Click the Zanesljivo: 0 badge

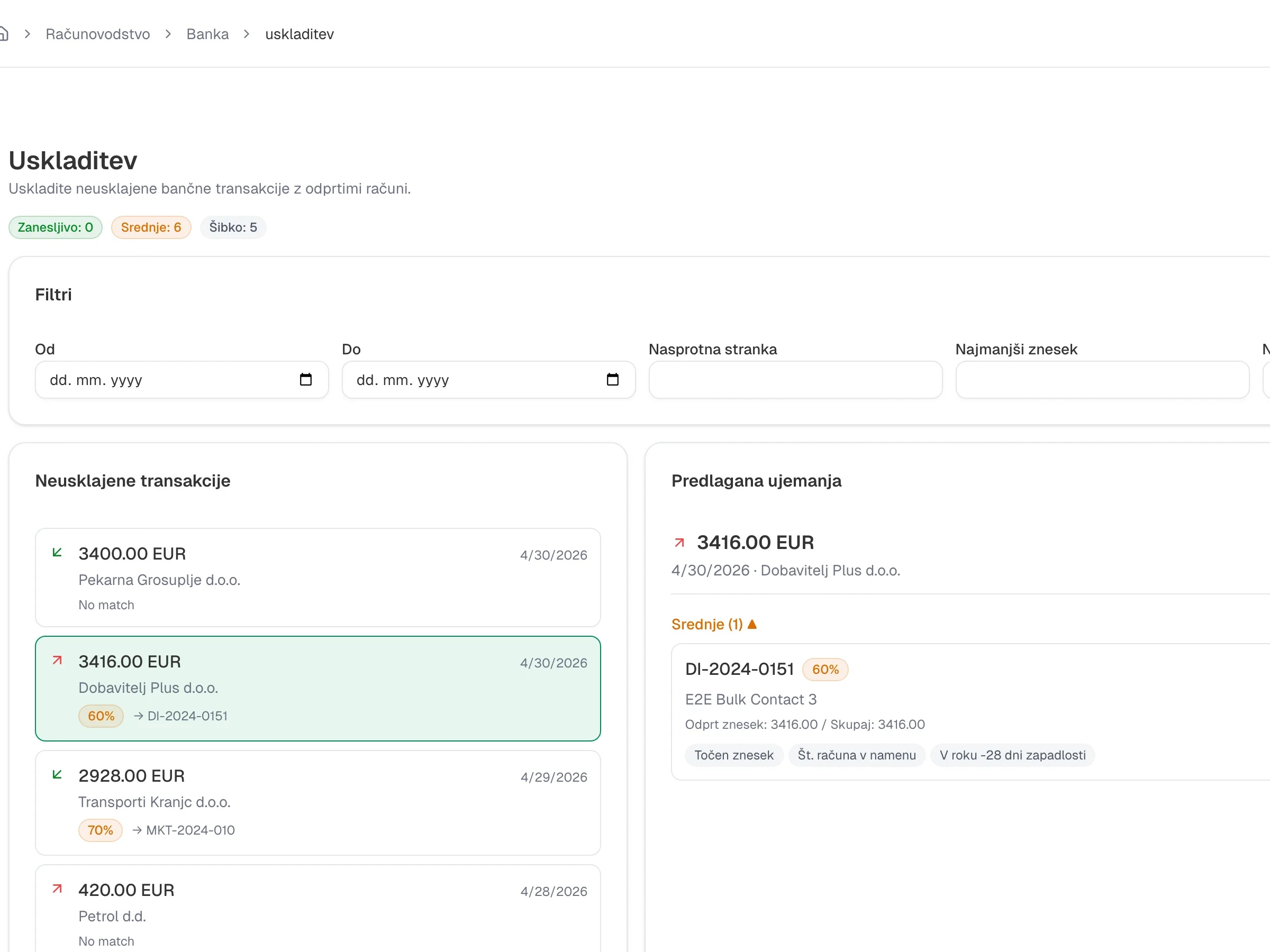55,227
